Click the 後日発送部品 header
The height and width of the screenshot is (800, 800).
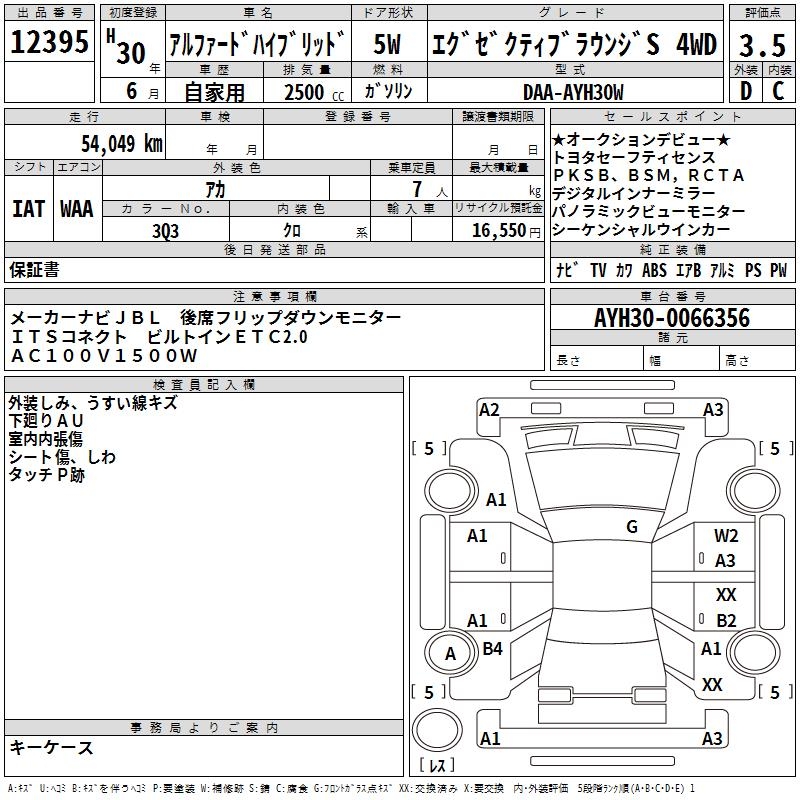coord(274,249)
